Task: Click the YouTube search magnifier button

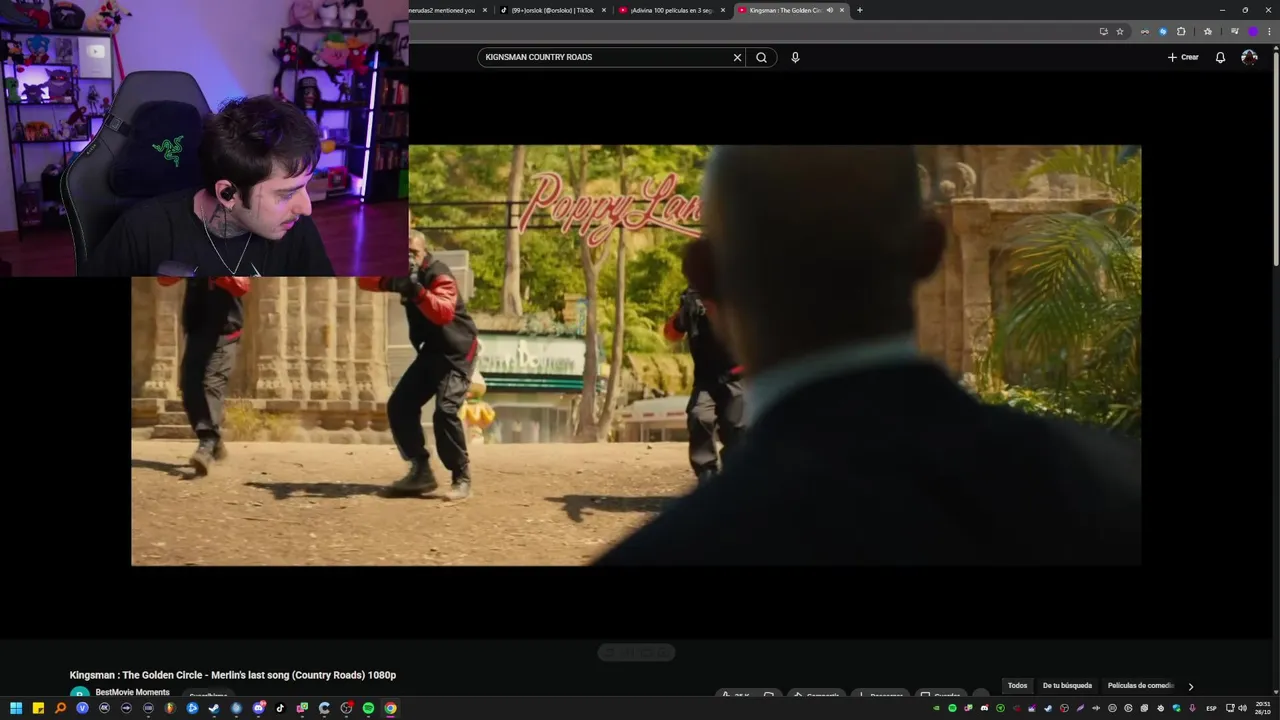Action: [761, 57]
